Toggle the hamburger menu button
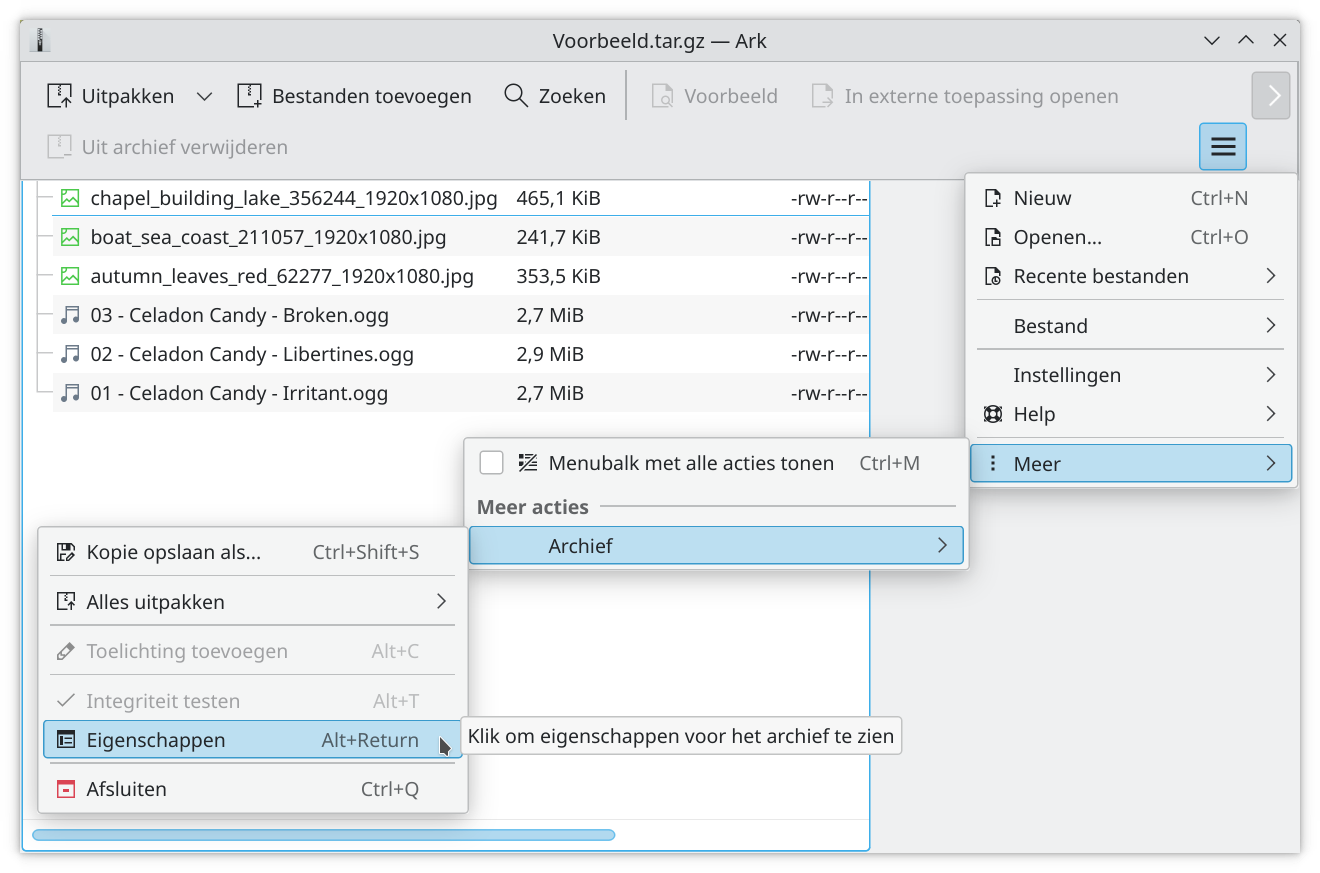Viewport: 1320px width, 873px height. [1223, 147]
